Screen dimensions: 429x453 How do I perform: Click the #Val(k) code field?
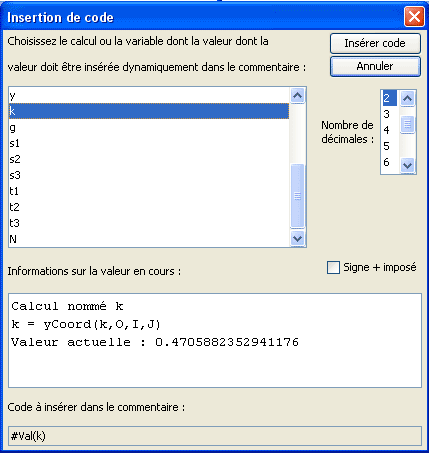(x=215, y=436)
